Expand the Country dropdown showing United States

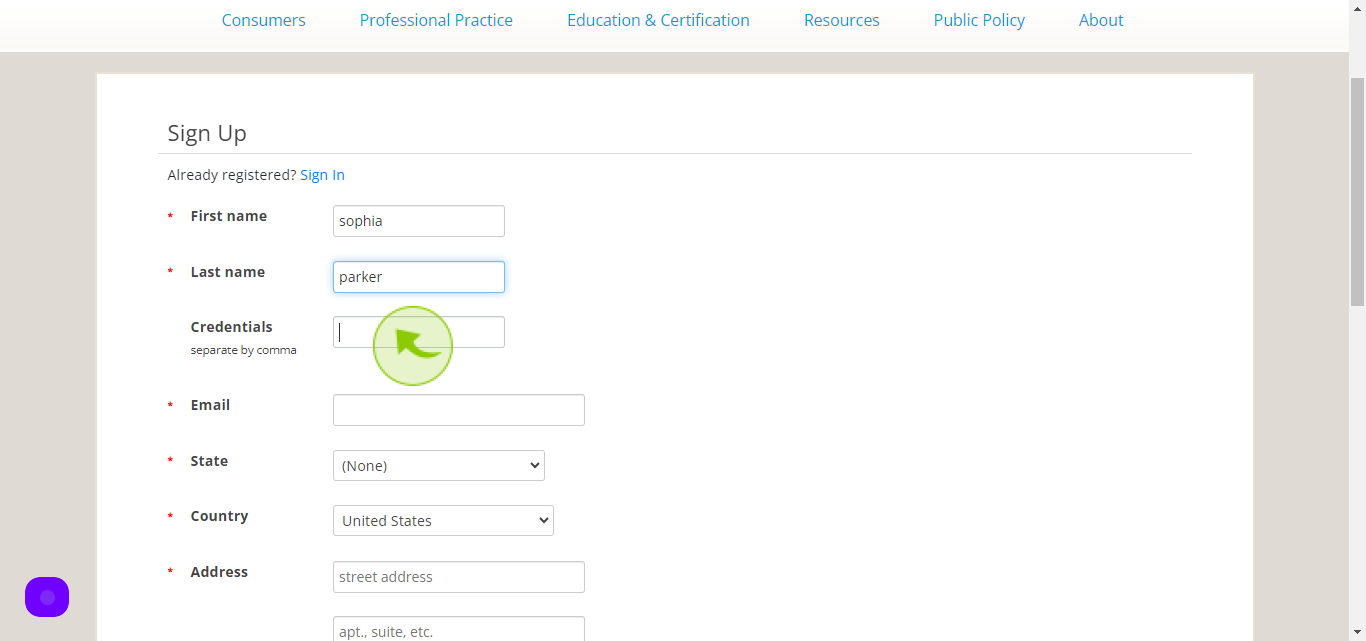[x=443, y=520]
